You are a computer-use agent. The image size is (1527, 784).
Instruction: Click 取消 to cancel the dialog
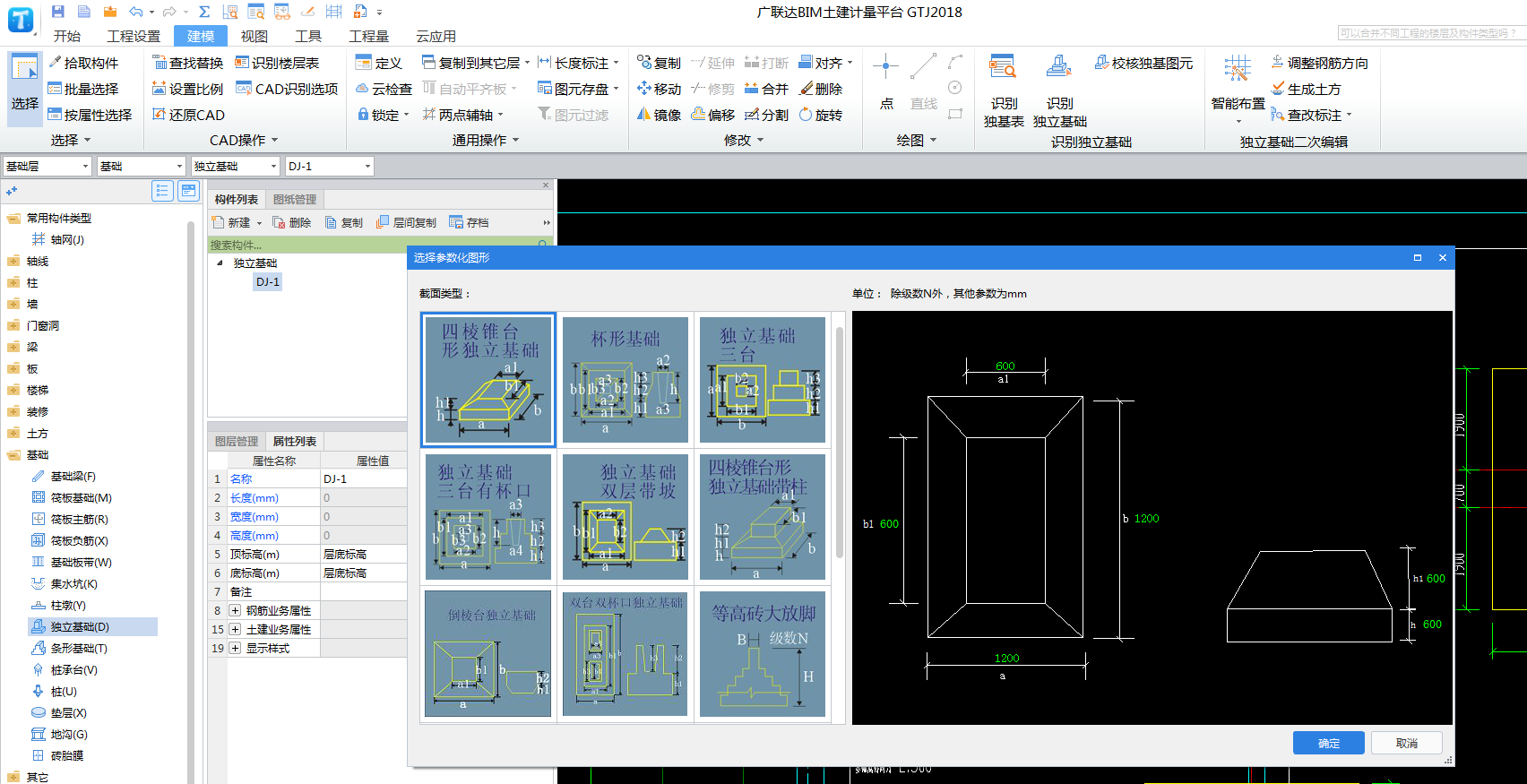[1406, 743]
